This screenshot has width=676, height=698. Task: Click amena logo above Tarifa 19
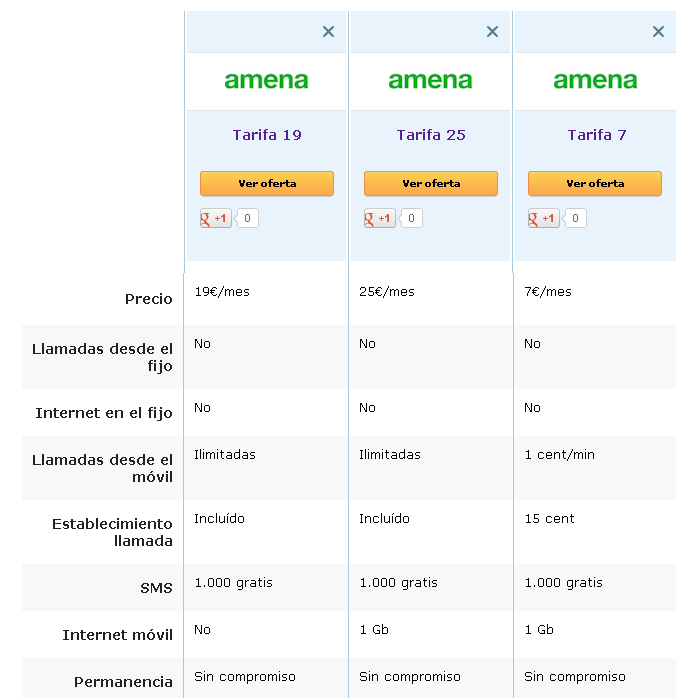(266, 80)
